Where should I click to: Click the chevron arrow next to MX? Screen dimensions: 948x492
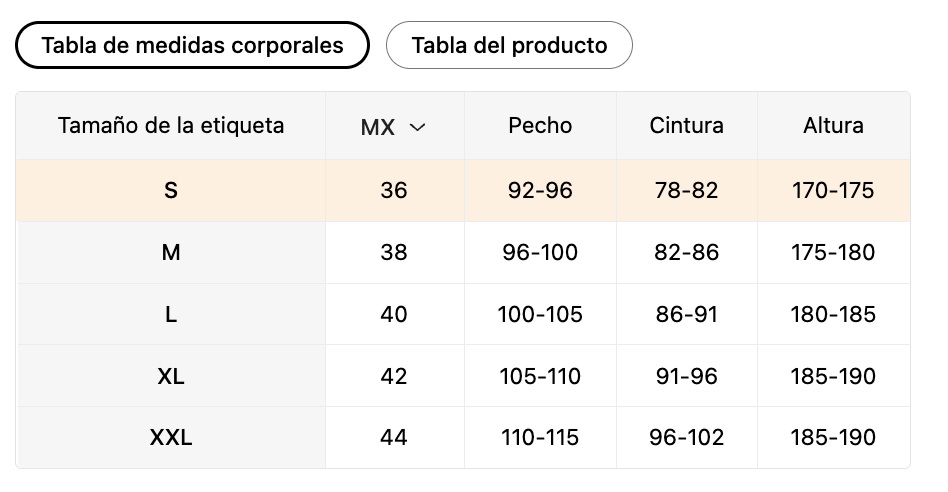(417, 128)
